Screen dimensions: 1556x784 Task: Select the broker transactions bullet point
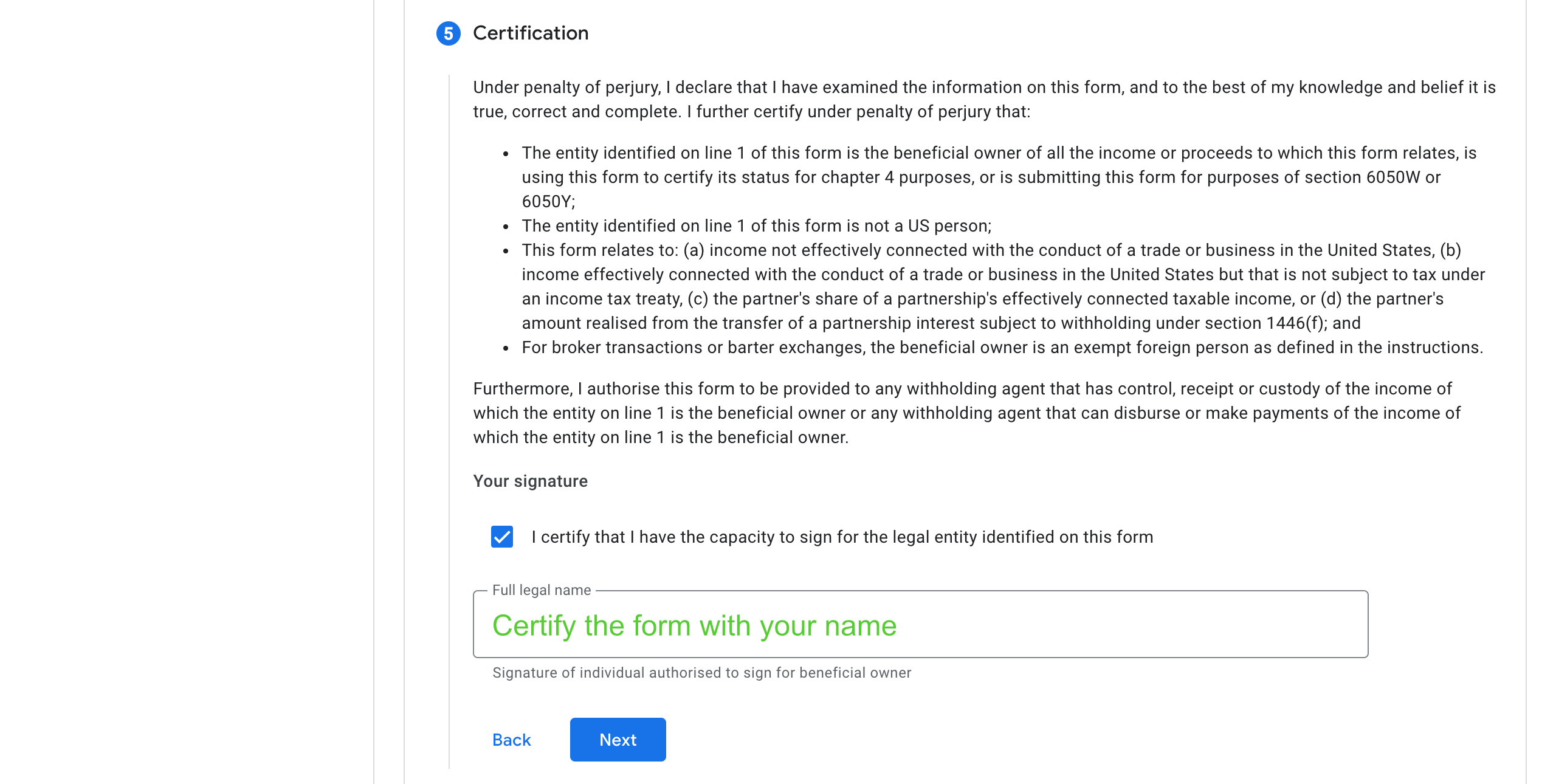click(1003, 347)
